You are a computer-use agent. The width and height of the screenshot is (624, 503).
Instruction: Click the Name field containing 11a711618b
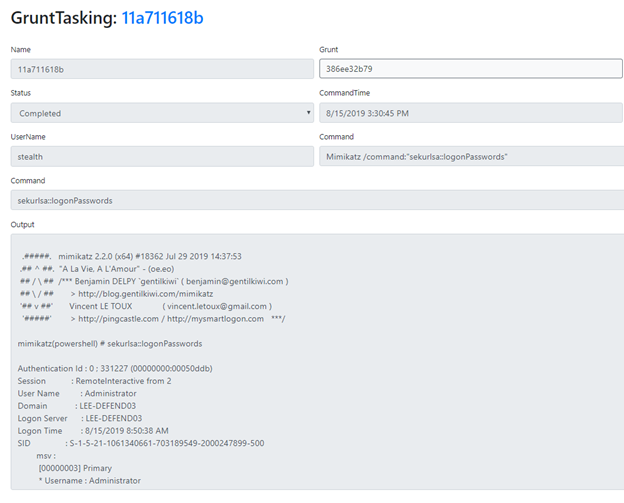162,69
